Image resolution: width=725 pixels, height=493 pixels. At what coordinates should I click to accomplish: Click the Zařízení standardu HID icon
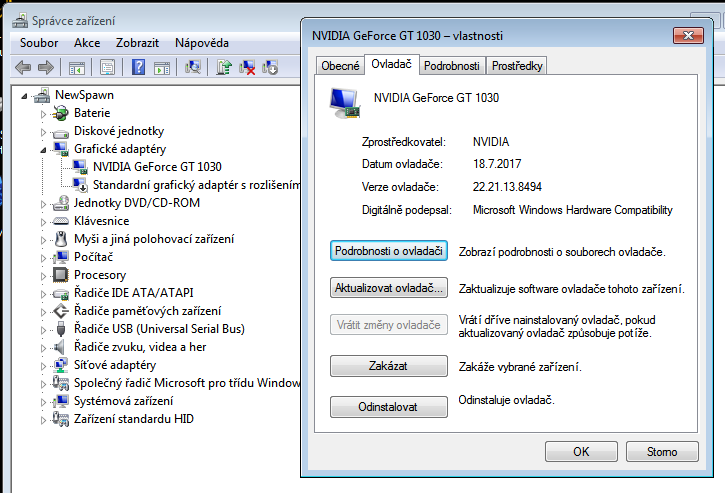pos(61,419)
